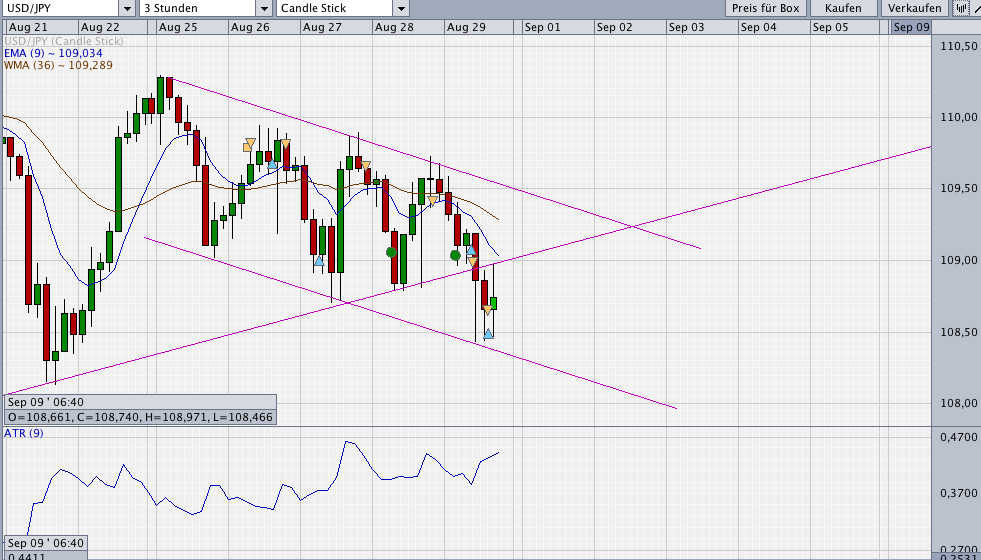Select the Sep 09 date header
981x560 pixels.
point(911,27)
